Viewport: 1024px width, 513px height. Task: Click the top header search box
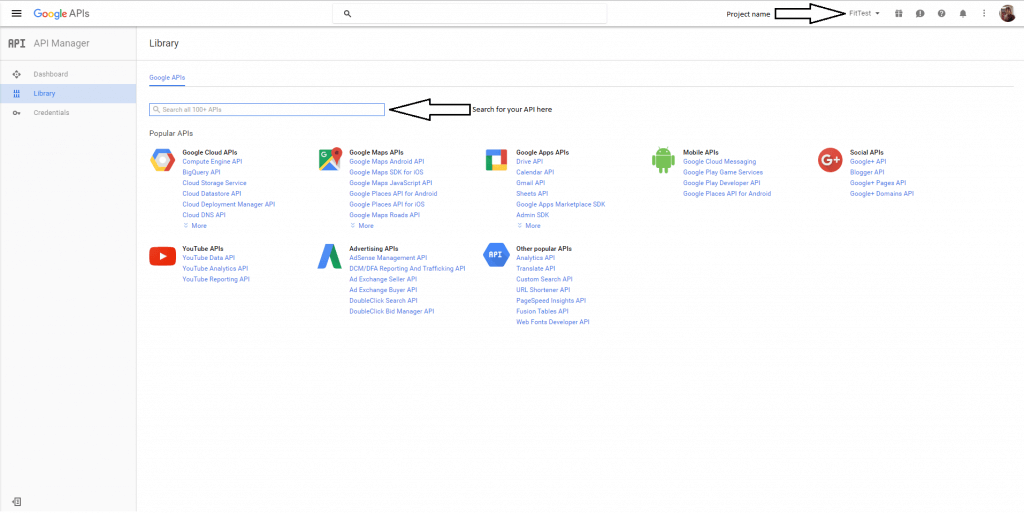pos(470,13)
